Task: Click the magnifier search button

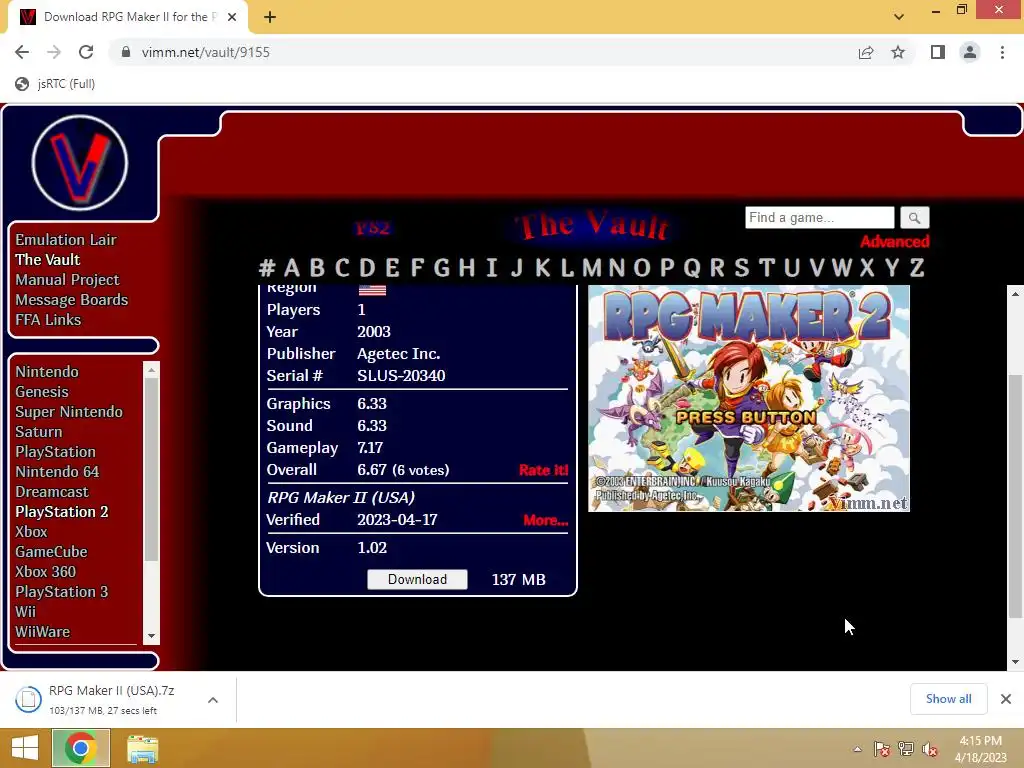Action: (x=914, y=217)
